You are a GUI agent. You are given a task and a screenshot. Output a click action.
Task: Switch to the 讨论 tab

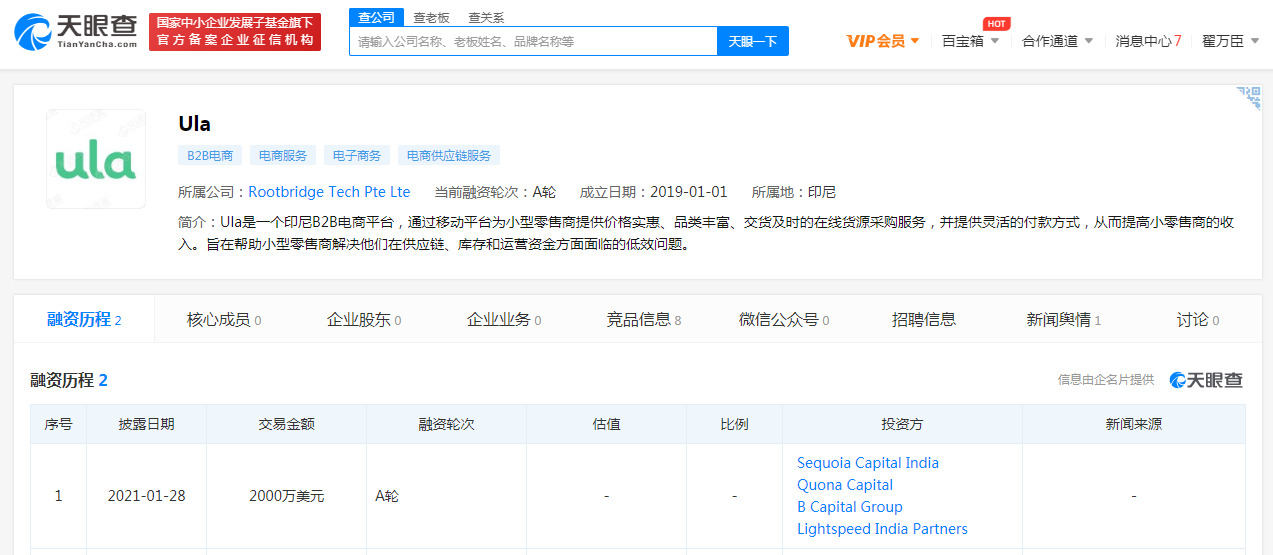click(1198, 320)
